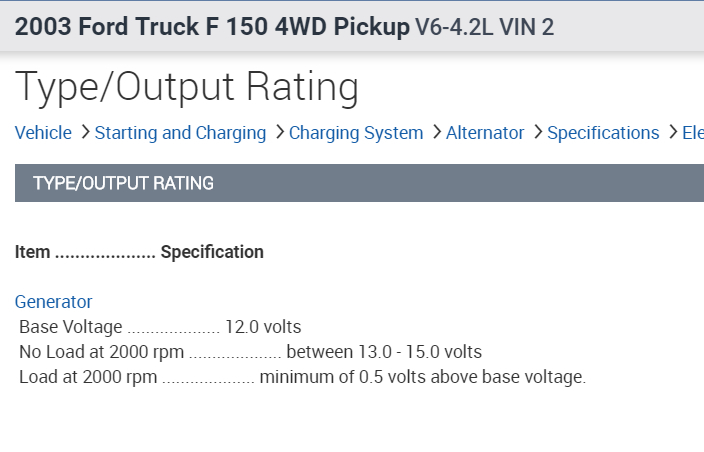Open the Starting and Charging breadcrumb
The height and width of the screenshot is (452, 704).
click(x=180, y=133)
